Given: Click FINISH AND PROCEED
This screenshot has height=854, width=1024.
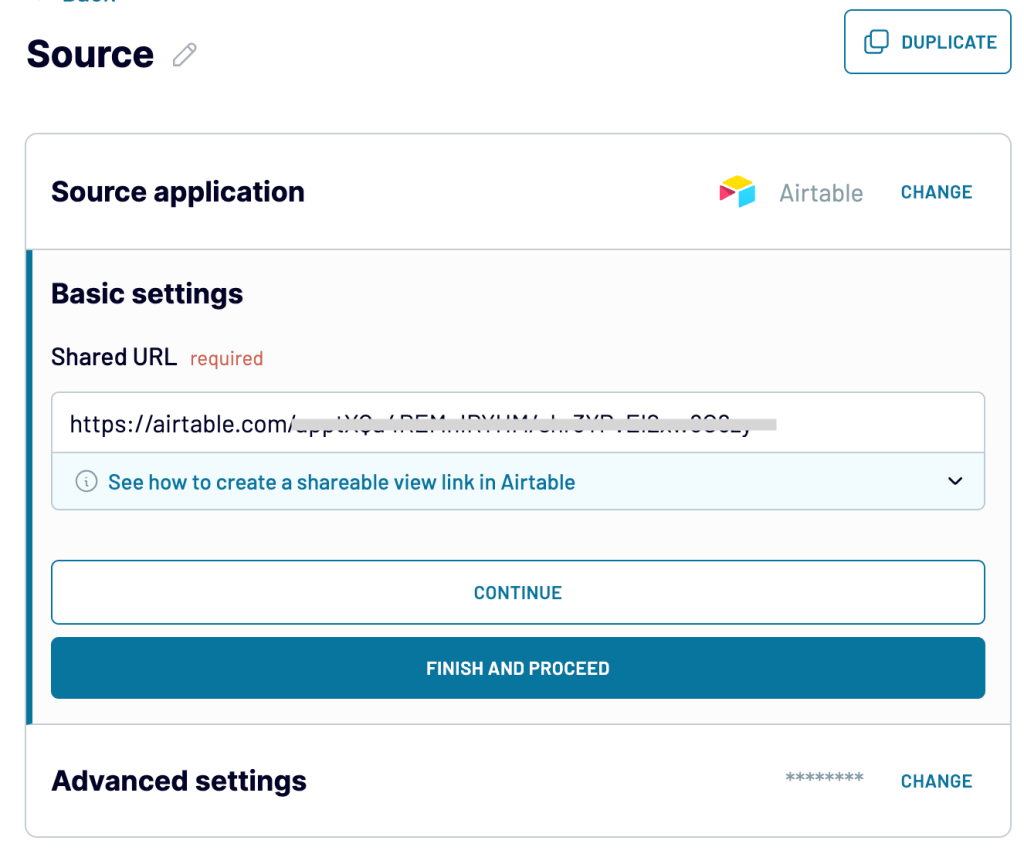Looking at the screenshot, I should pyautogui.click(x=518, y=668).
